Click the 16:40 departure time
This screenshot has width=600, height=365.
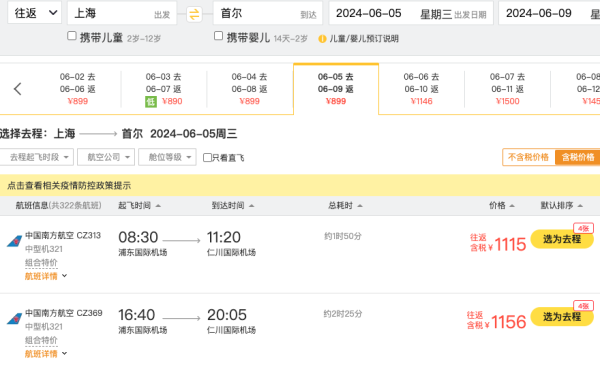[137, 315]
